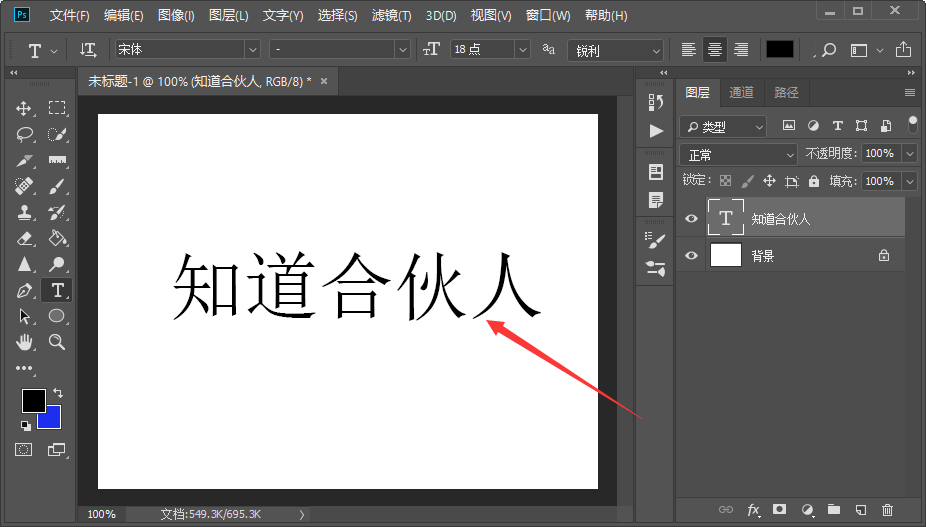926x527 pixels.
Task: Select the Dodge tool
Action: (x=57, y=264)
